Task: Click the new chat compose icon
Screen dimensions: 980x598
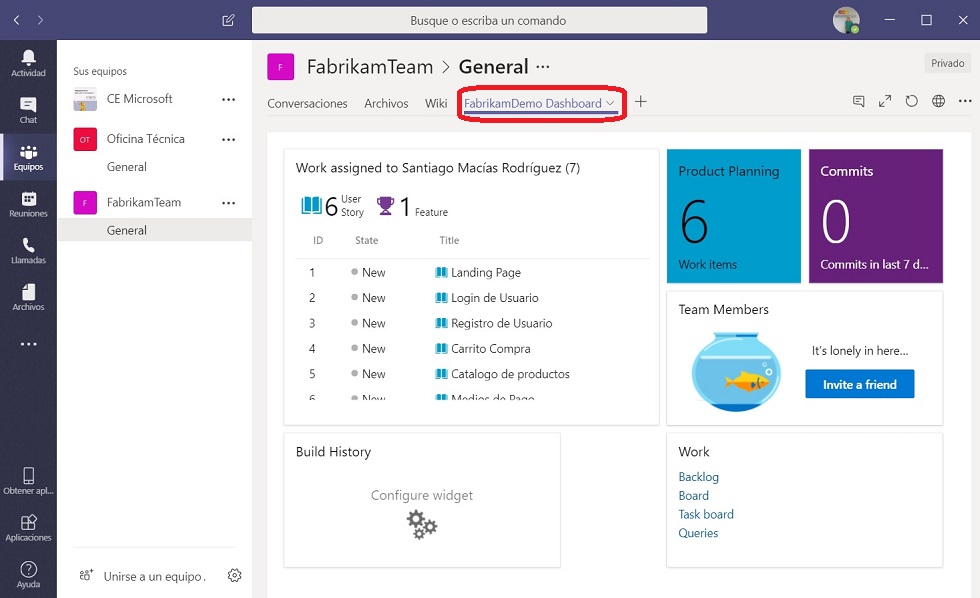Action: [x=228, y=20]
